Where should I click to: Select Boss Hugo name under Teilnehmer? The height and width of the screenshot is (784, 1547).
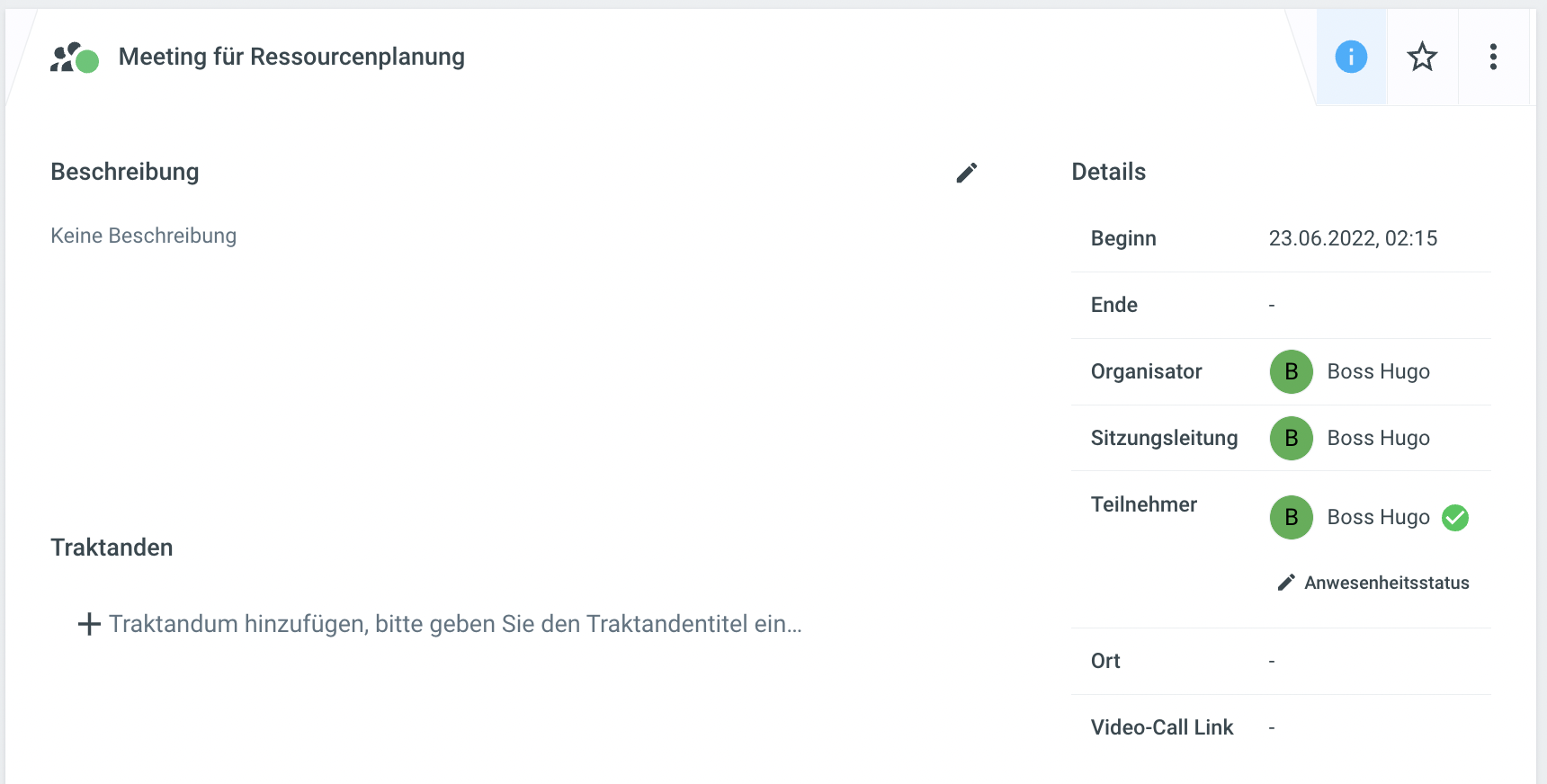(1378, 517)
